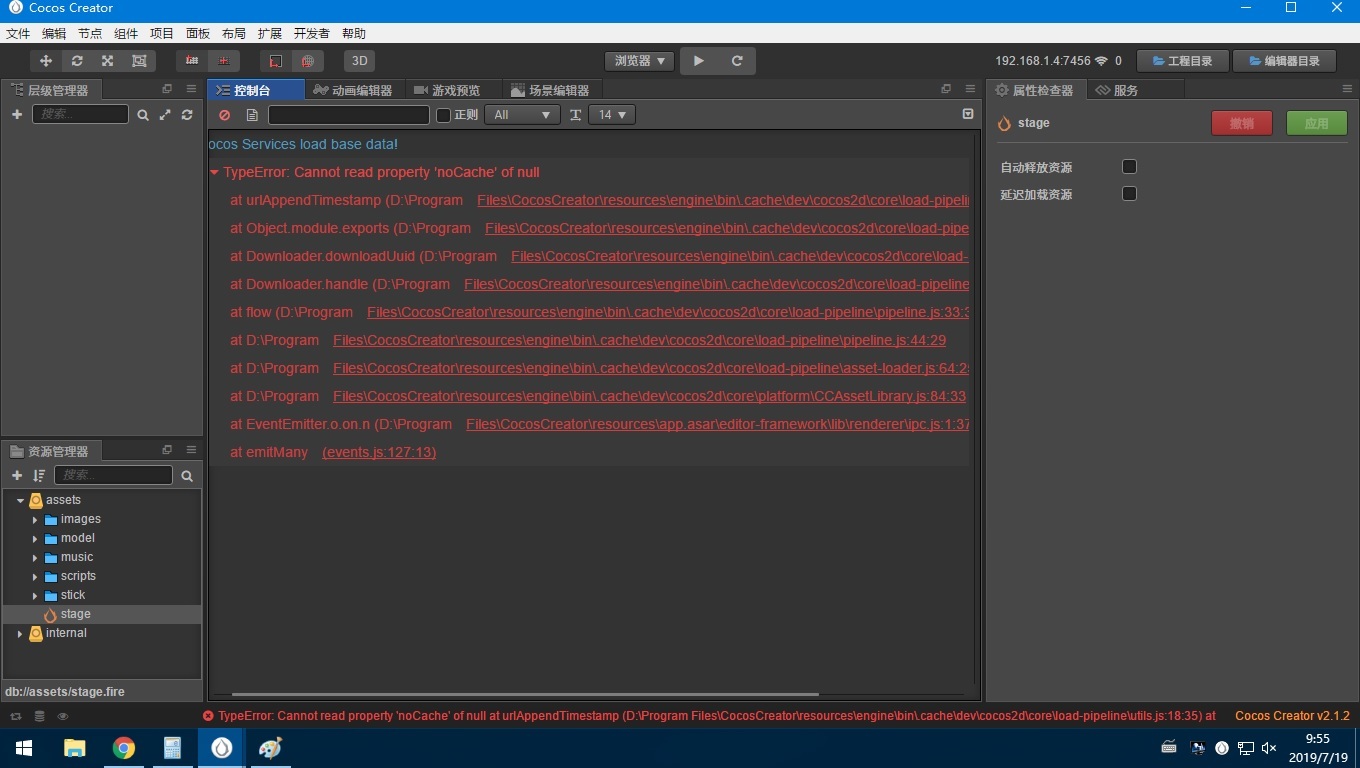This screenshot has width=1360, height=768.
Task: Click the database icon in the bottom bar
Action: 39,716
